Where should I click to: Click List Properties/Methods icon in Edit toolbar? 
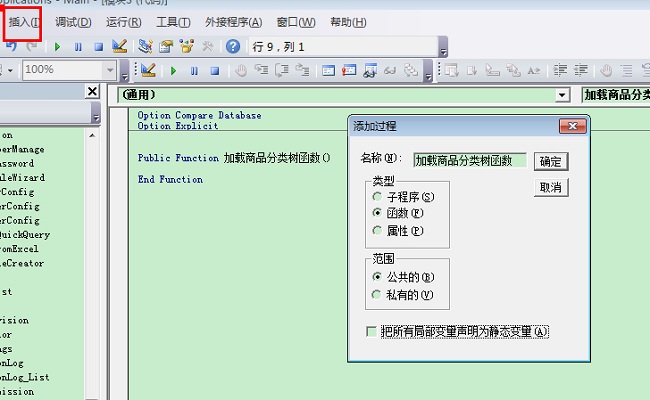[452, 70]
